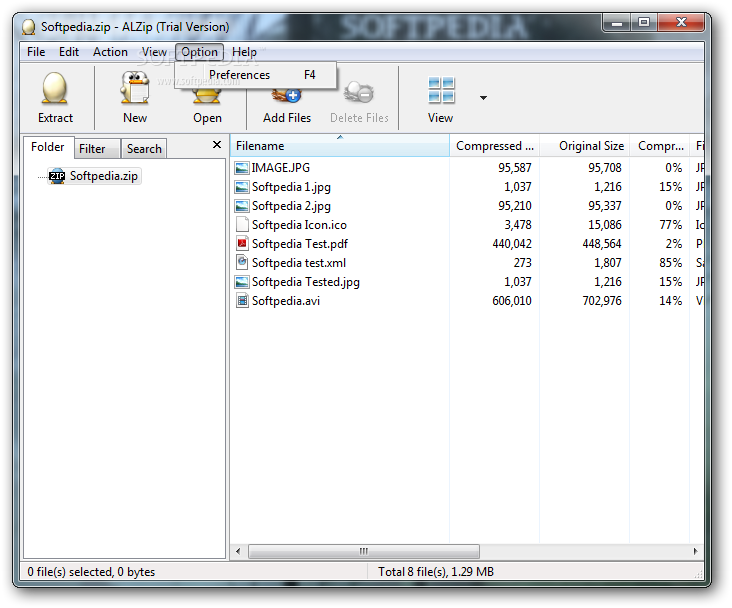Close the Option menu
Screen dimensions: 732x608
pyautogui.click(x=199, y=52)
